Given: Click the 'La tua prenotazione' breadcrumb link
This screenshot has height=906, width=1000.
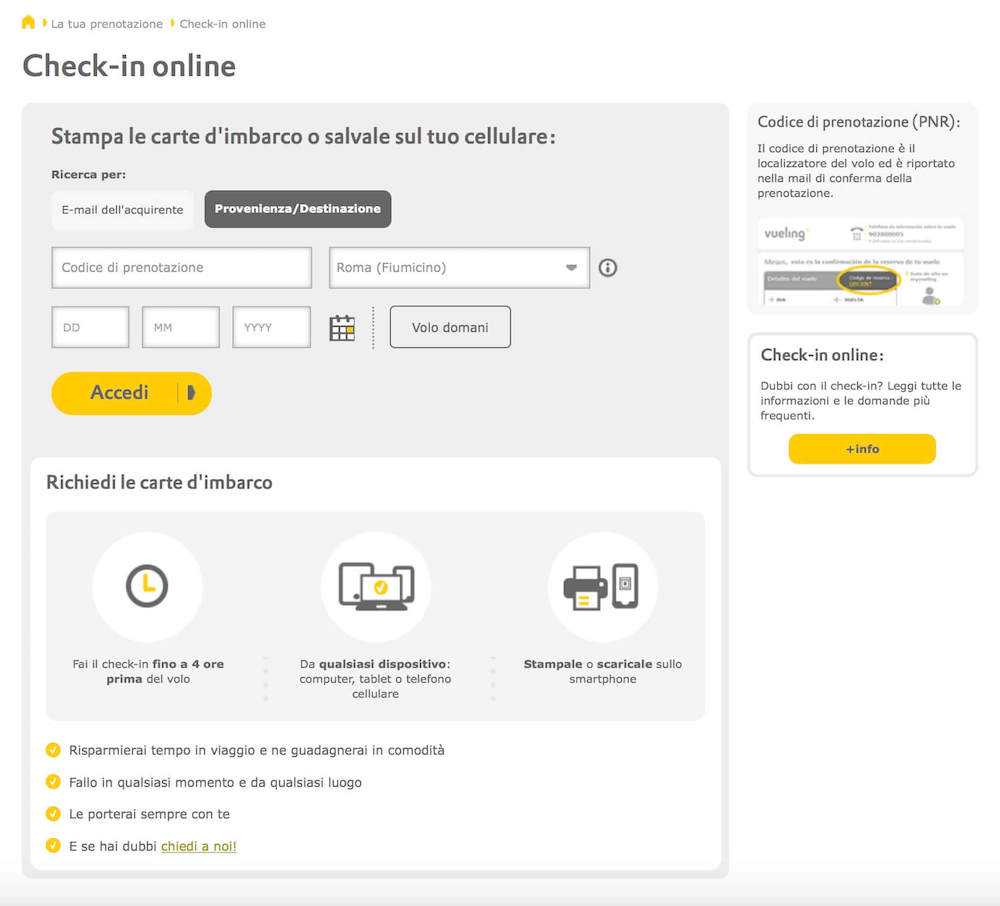Looking at the screenshot, I should point(103,23).
